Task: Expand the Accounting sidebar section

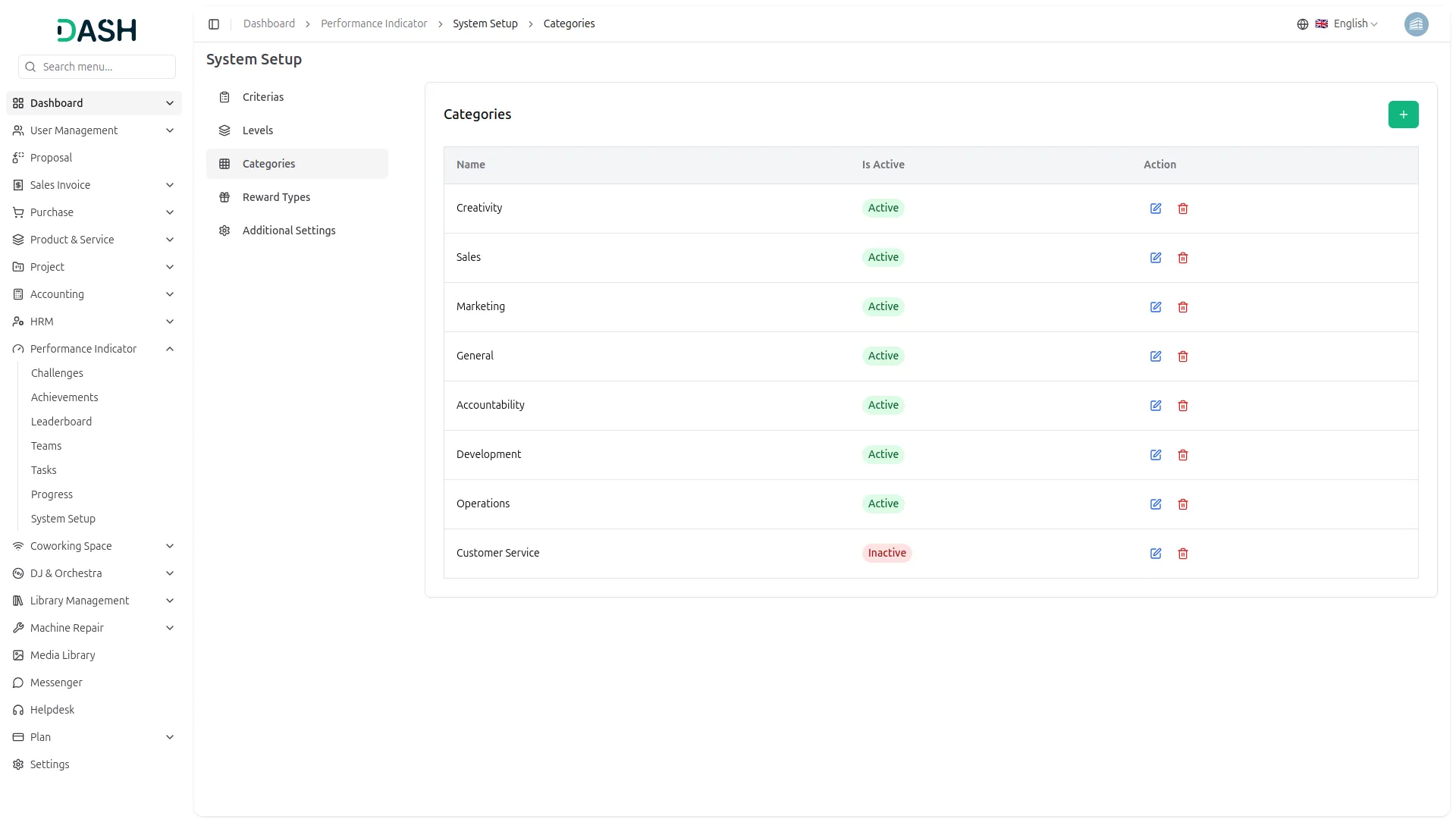Action: point(169,294)
